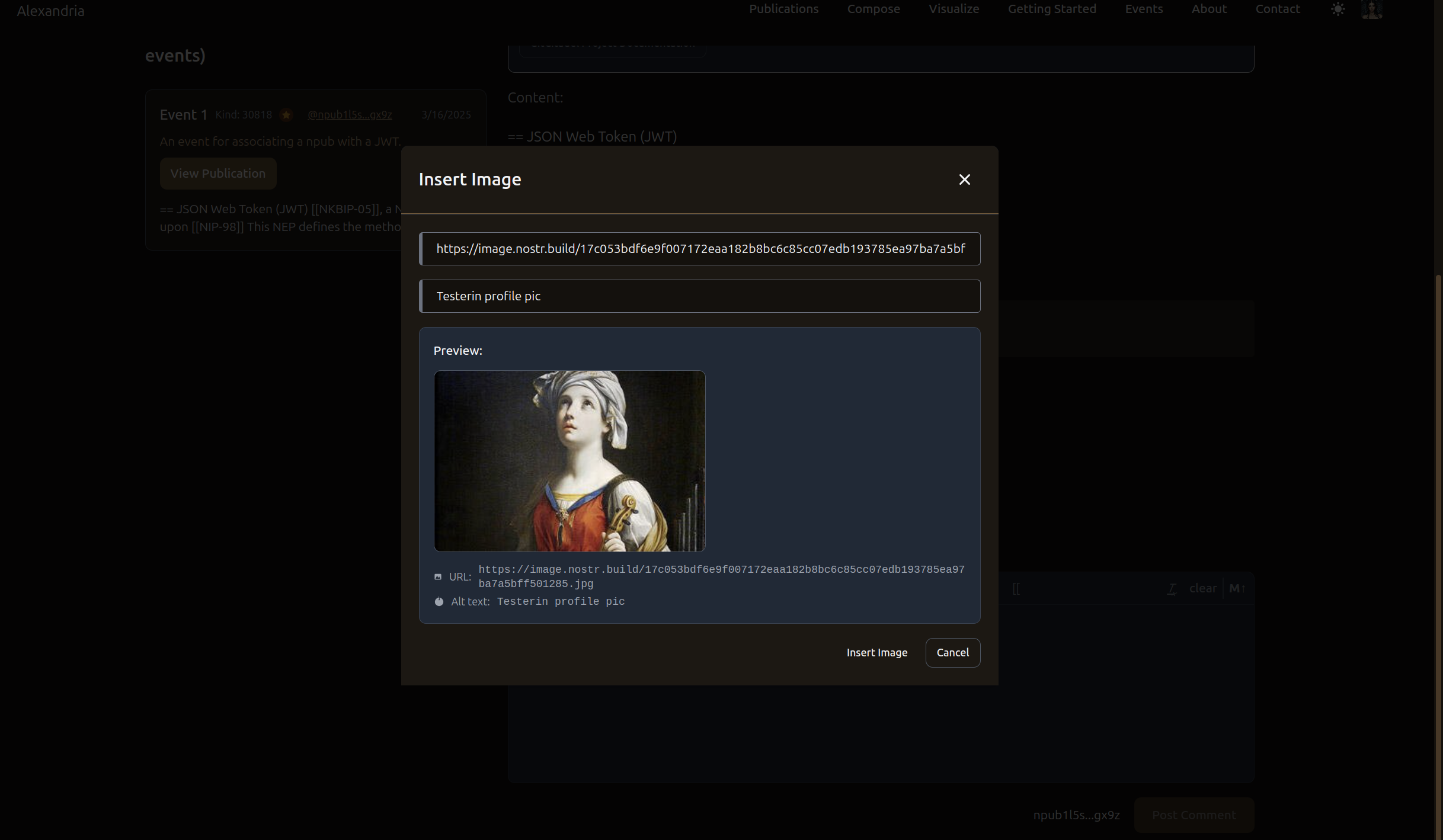Viewport: 1443px width, 840px height.
Task: Open the Contact page
Action: click(1278, 9)
